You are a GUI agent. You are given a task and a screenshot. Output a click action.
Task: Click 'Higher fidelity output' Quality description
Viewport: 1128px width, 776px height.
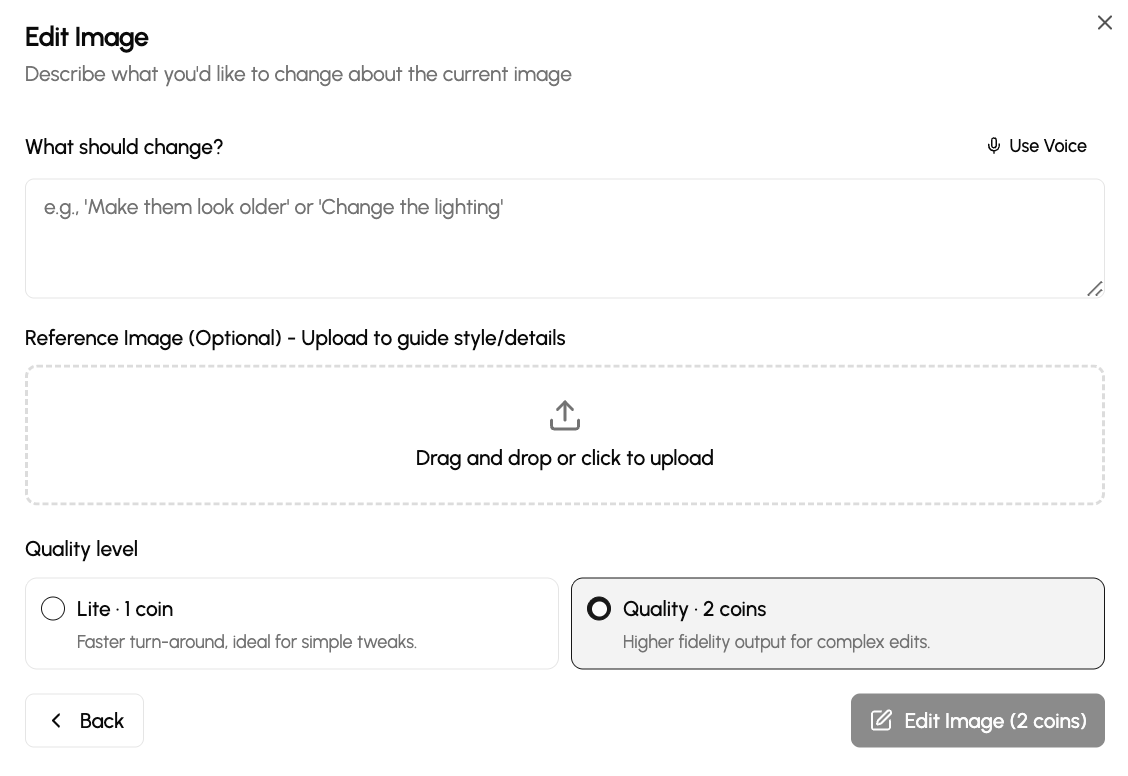pos(776,642)
